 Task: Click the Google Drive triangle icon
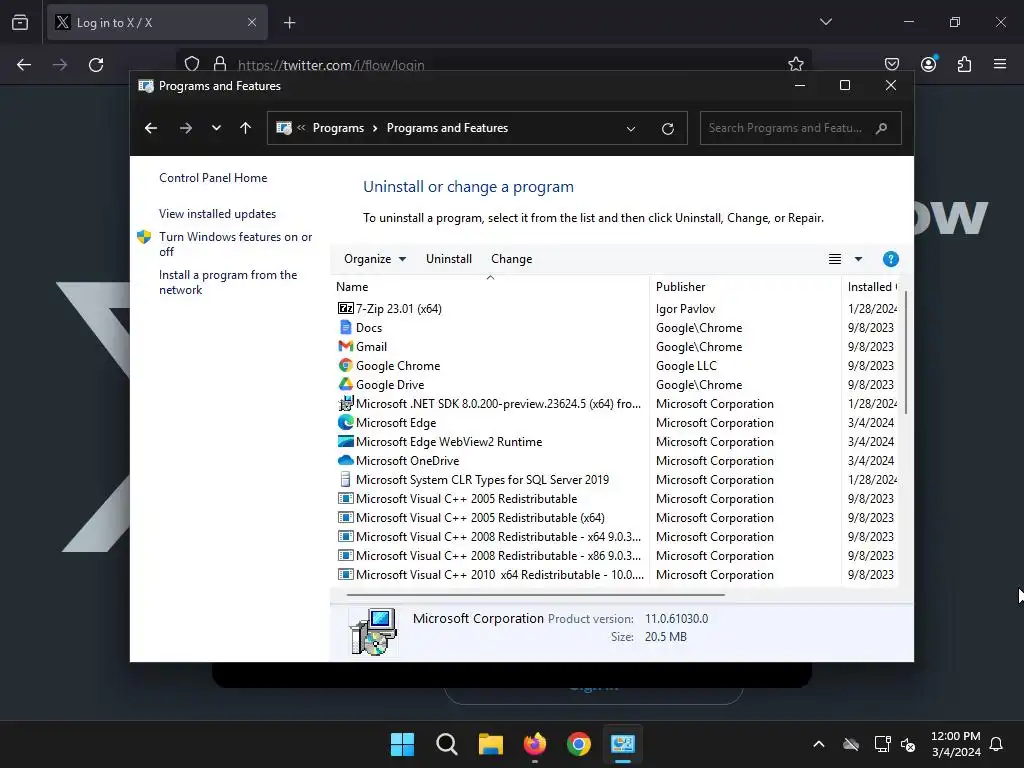[x=345, y=384]
